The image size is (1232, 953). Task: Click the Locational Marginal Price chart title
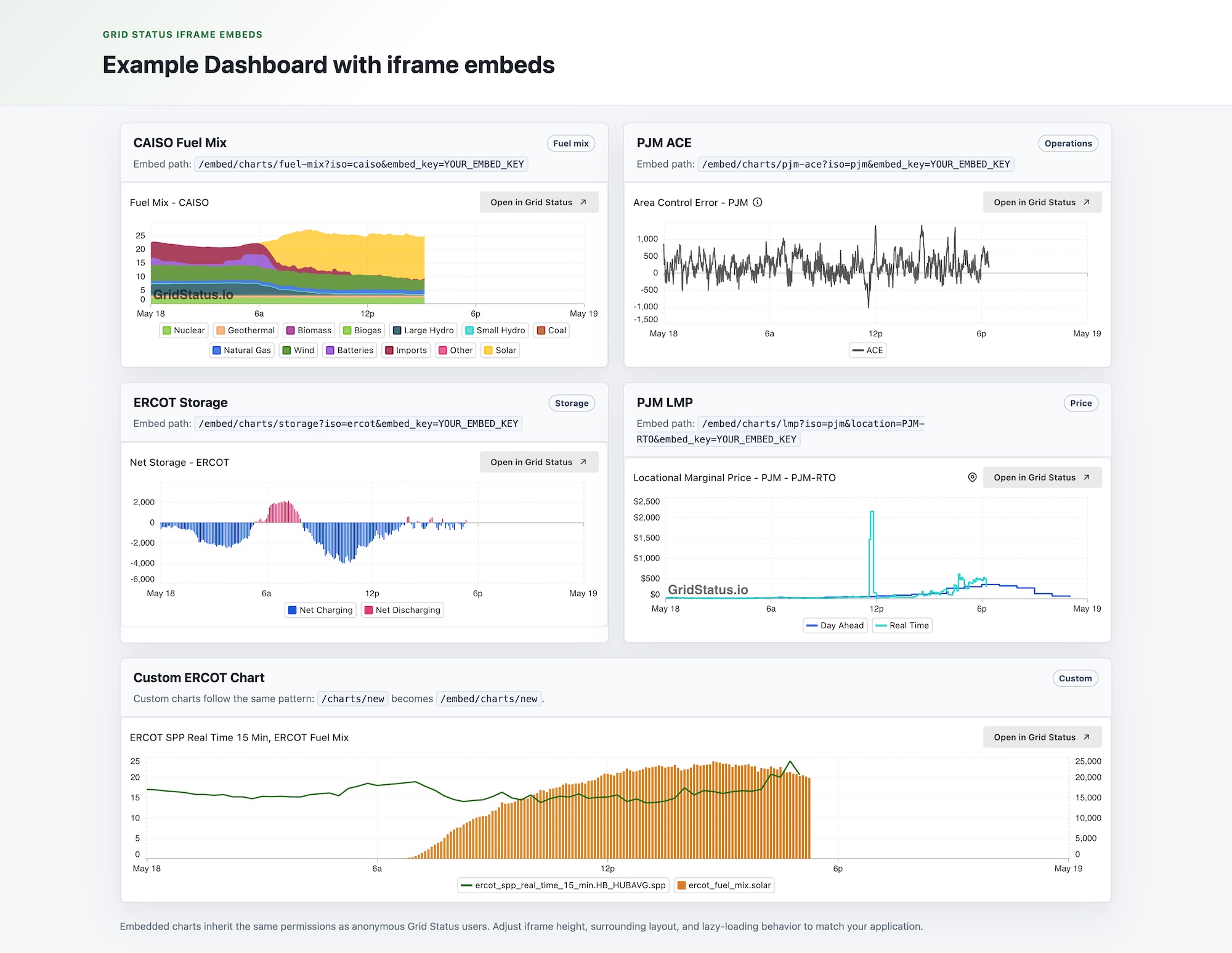click(x=734, y=478)
